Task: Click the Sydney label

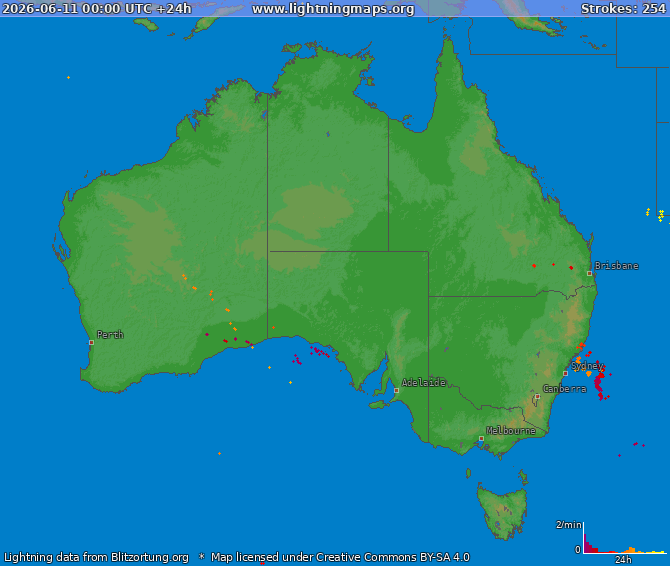Action: (x=587, y=366)
